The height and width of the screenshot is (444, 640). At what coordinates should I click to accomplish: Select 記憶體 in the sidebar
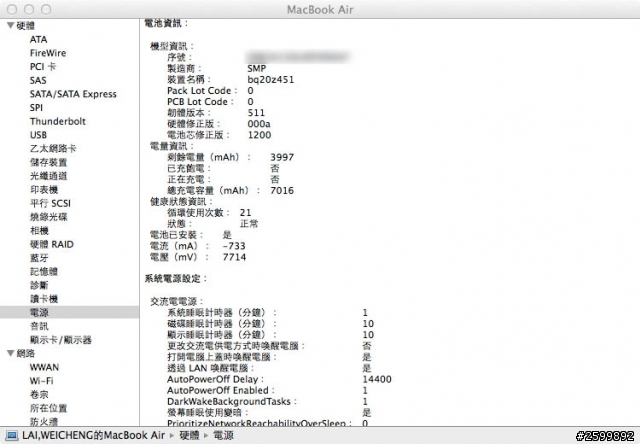point(44,272)
